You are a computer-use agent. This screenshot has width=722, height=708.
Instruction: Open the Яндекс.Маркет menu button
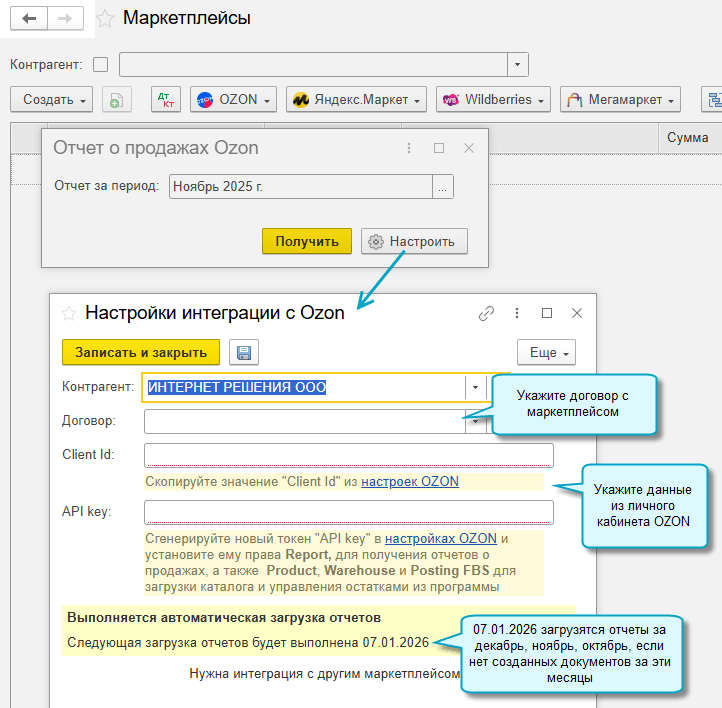pos(356,99)
